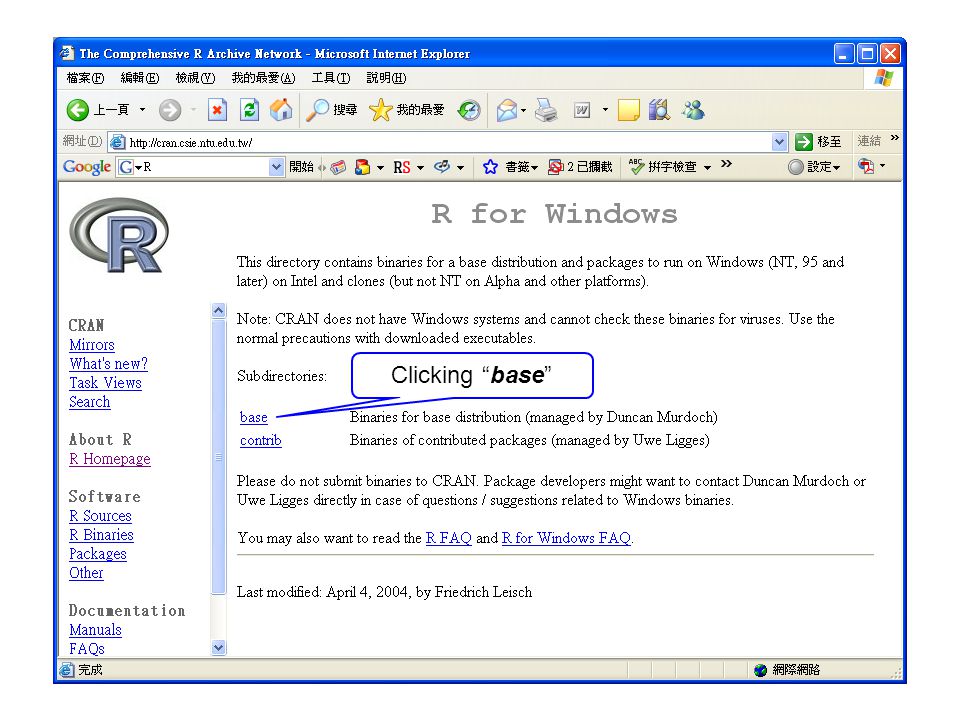The width and height of the screenshot is (960, 720).
Task: Open the R FAQ link
Action: point(449,538)
